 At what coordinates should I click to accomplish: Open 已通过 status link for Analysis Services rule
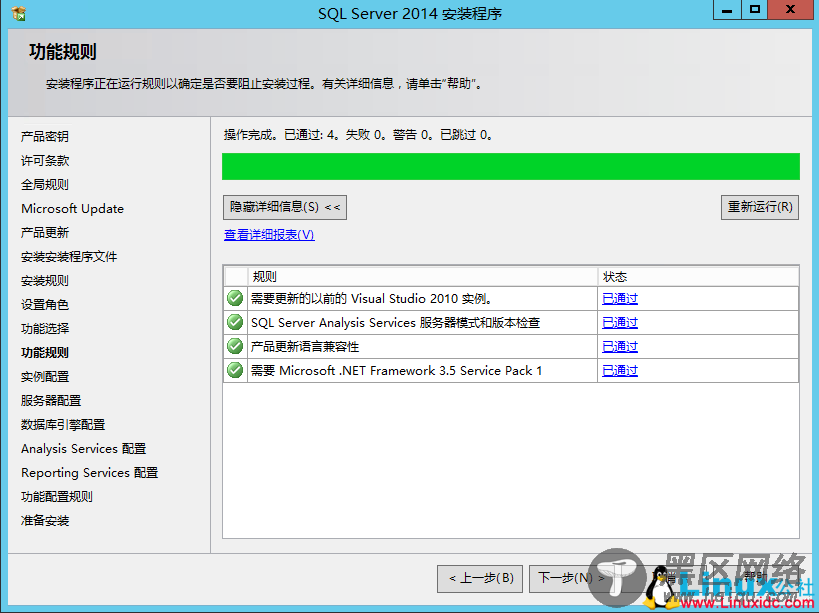(620, 323)
